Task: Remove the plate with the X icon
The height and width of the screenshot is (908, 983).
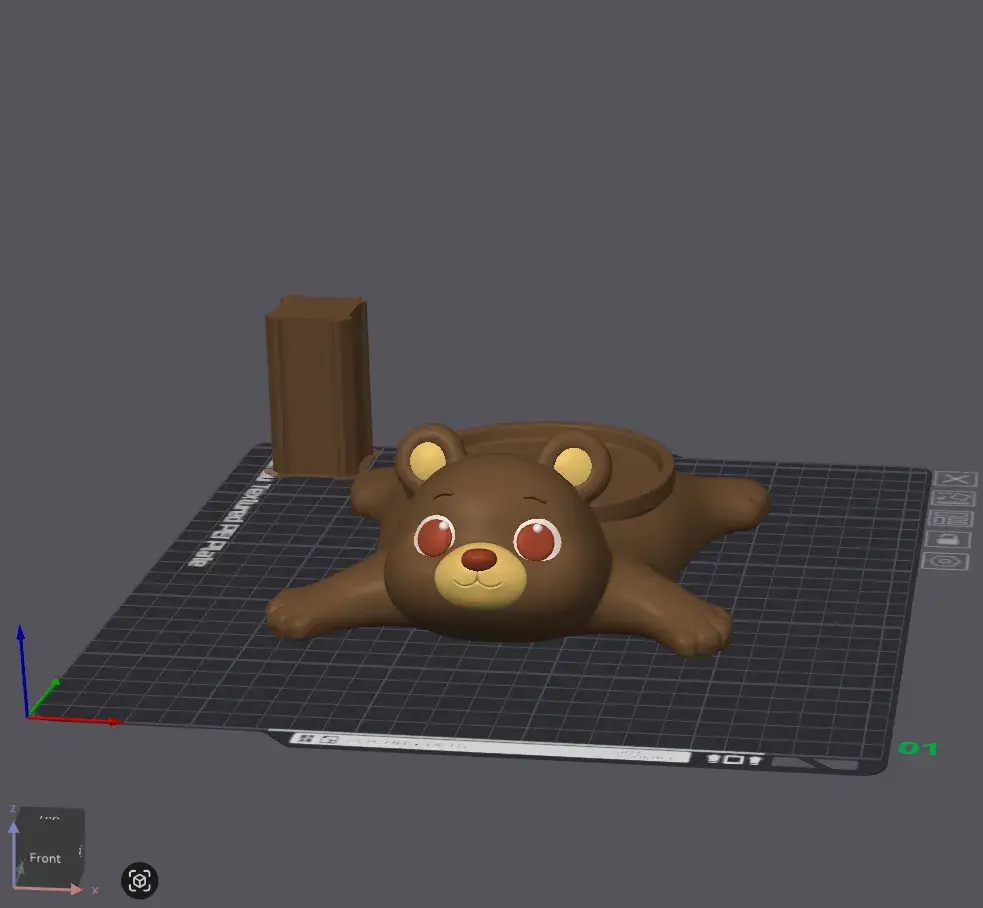Action: click(x=955, y=479)
